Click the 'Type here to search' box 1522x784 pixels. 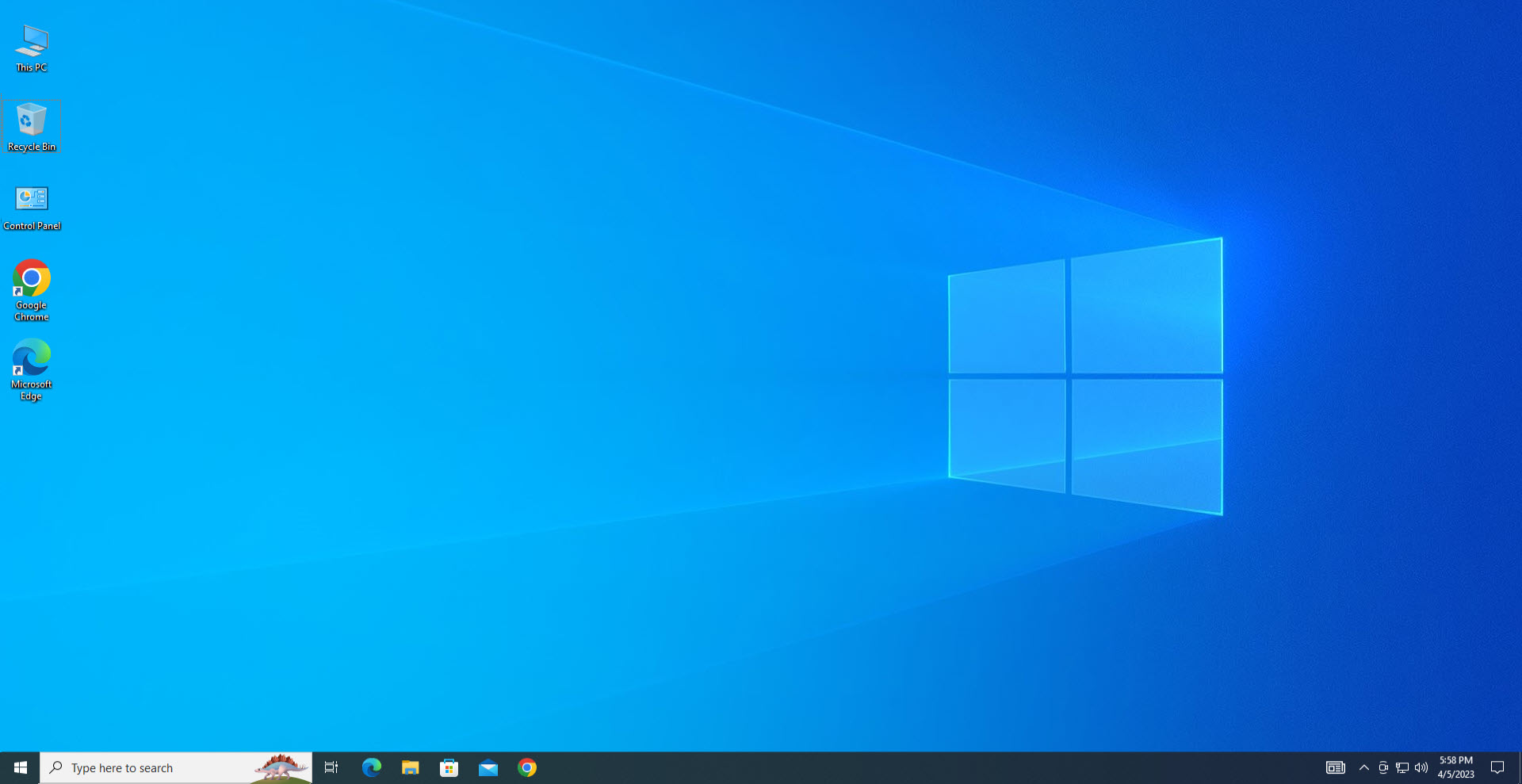(151, 767)
